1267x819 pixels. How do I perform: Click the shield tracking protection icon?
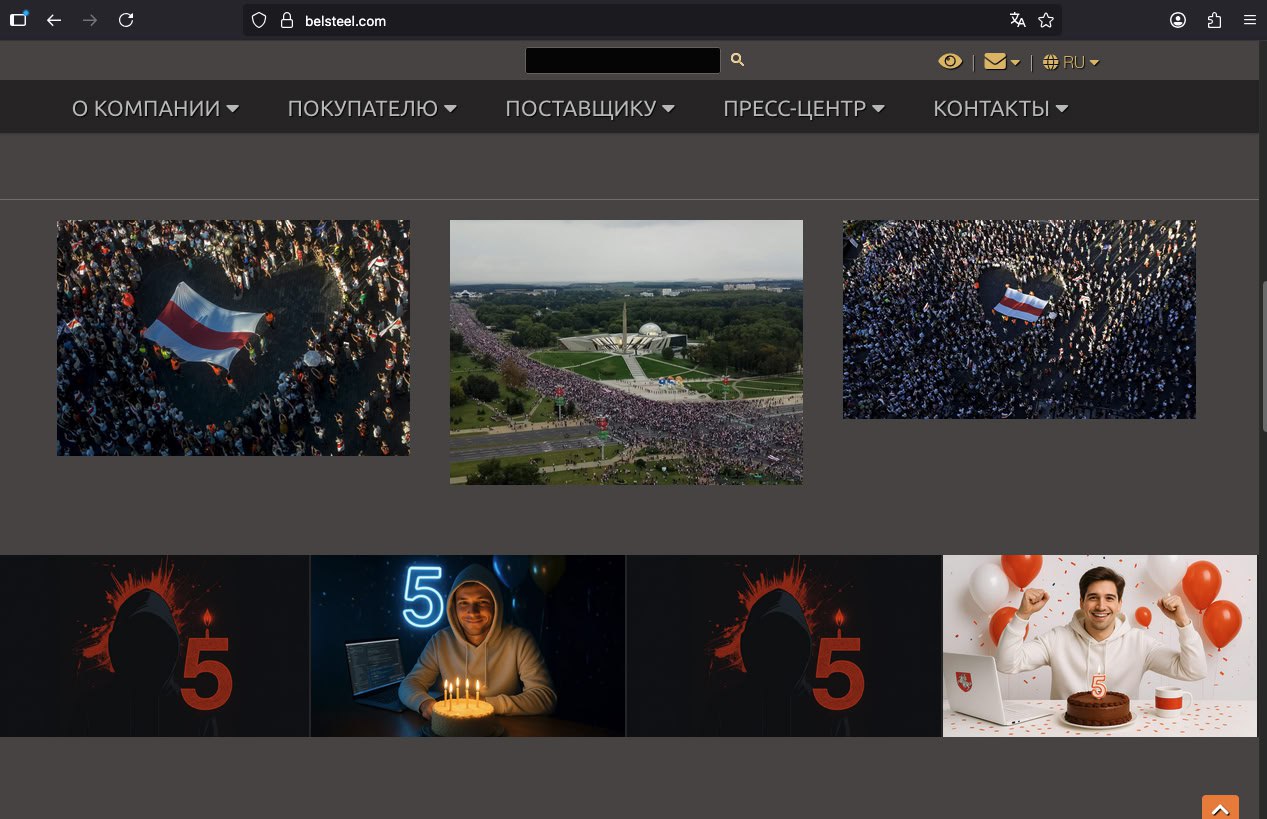[259, 20]
